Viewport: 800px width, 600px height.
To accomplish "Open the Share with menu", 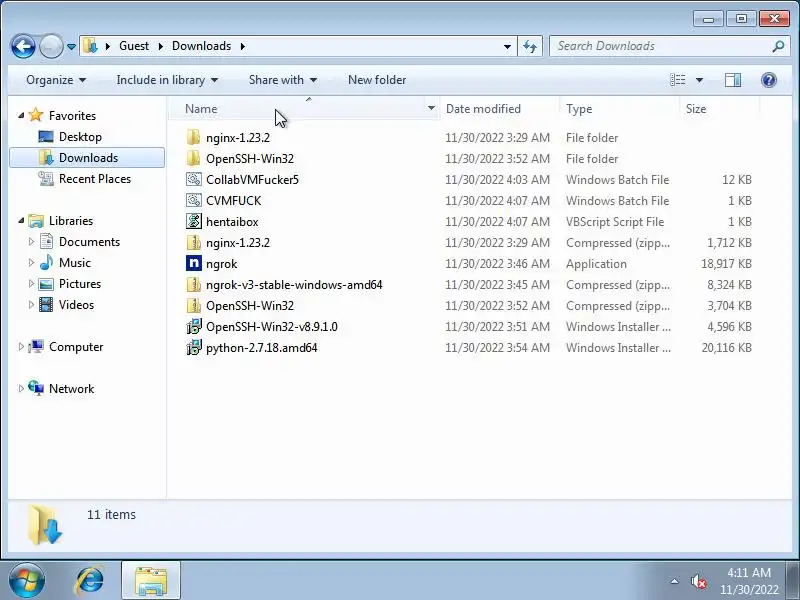I will 283,80.
